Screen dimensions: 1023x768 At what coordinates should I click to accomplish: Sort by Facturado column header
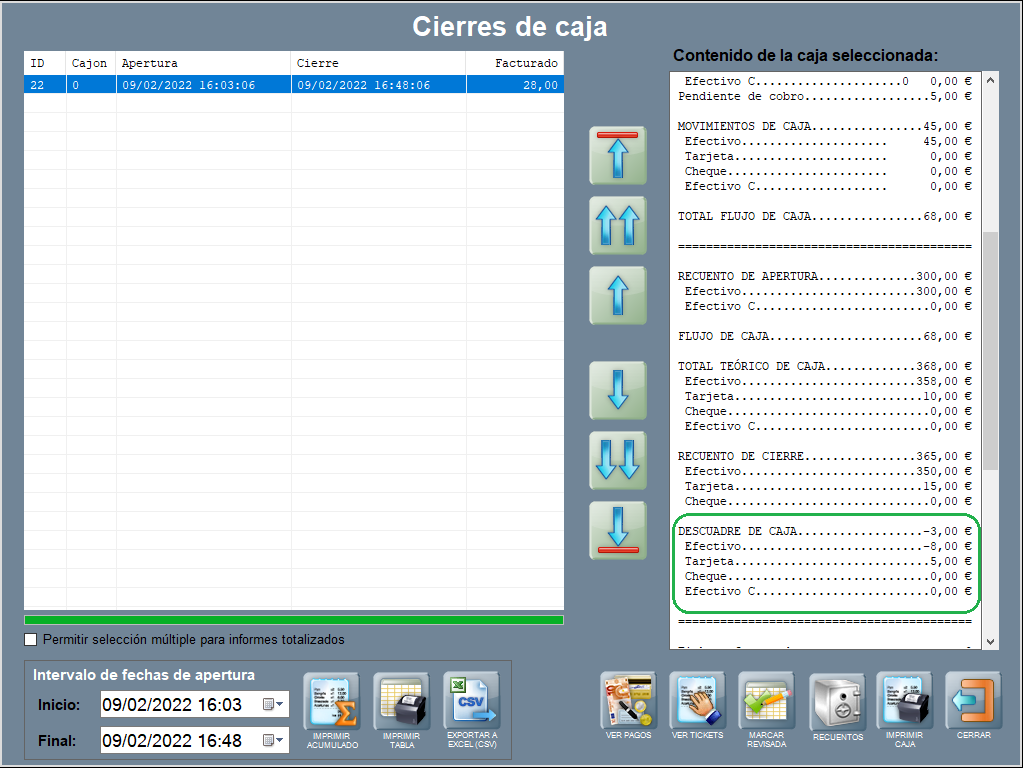coord(514,63)
